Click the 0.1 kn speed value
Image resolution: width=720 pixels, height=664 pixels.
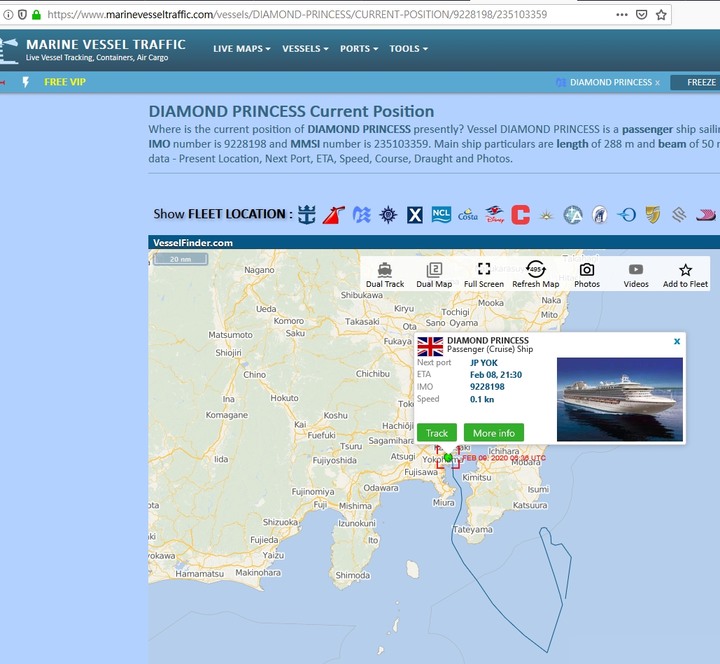tap(482, 399)
